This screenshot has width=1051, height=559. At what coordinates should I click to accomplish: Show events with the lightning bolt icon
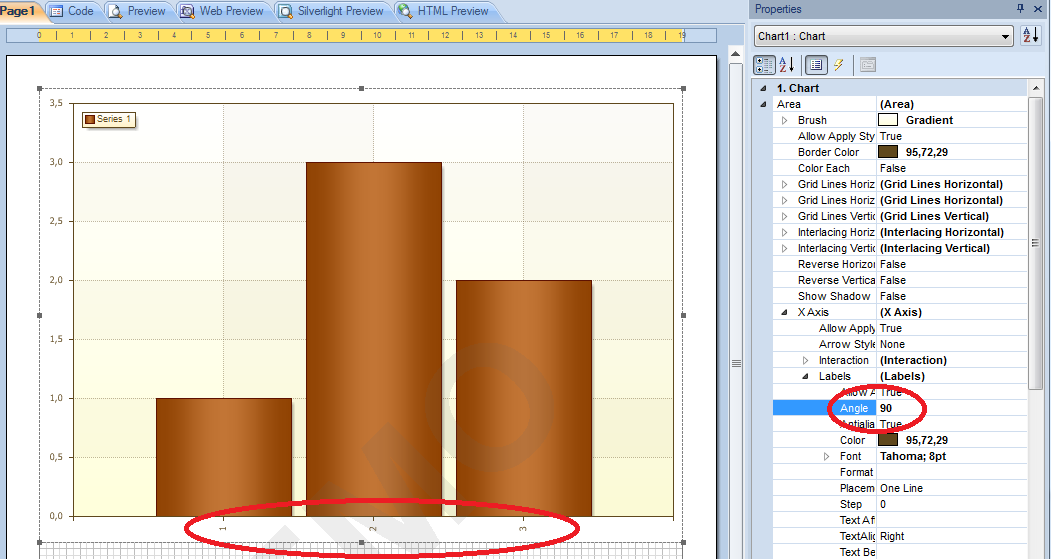click(x=838, y=65)
